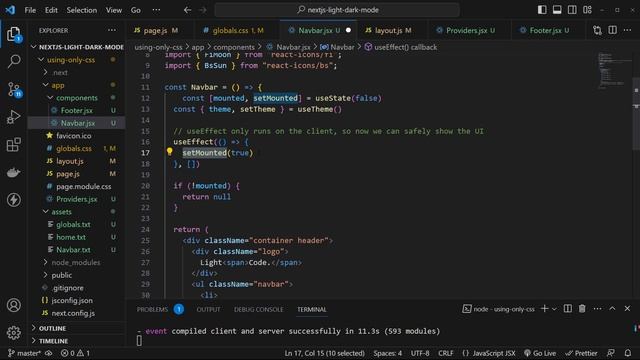Image resolution: width=640 pixels, height=360 pixels.
Task: Expand the TIMELINE section
Action: click(x=77, y=340)
